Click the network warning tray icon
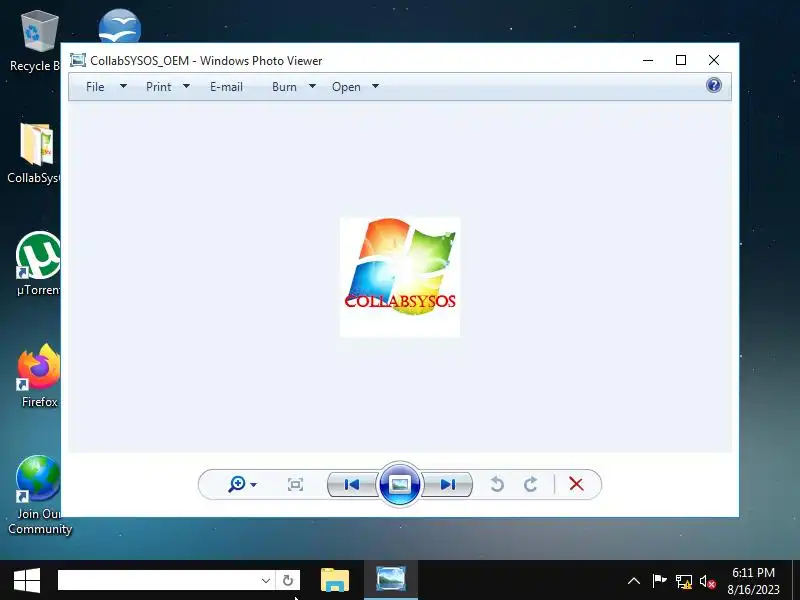Image resolution: width=800 pixels, height=600 pixels. [x=684, y=581]
